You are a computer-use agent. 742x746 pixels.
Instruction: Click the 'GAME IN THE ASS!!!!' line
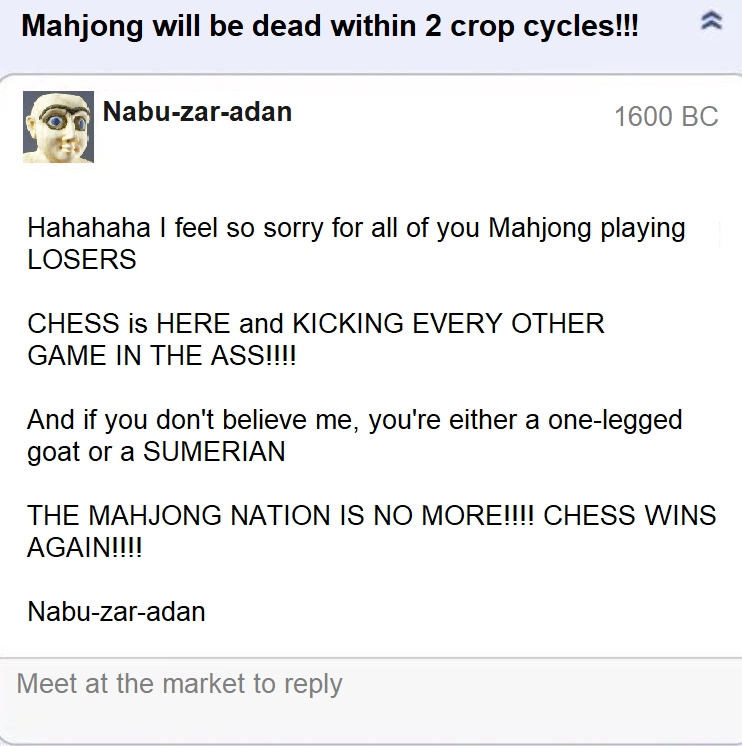tap(162, 356)
